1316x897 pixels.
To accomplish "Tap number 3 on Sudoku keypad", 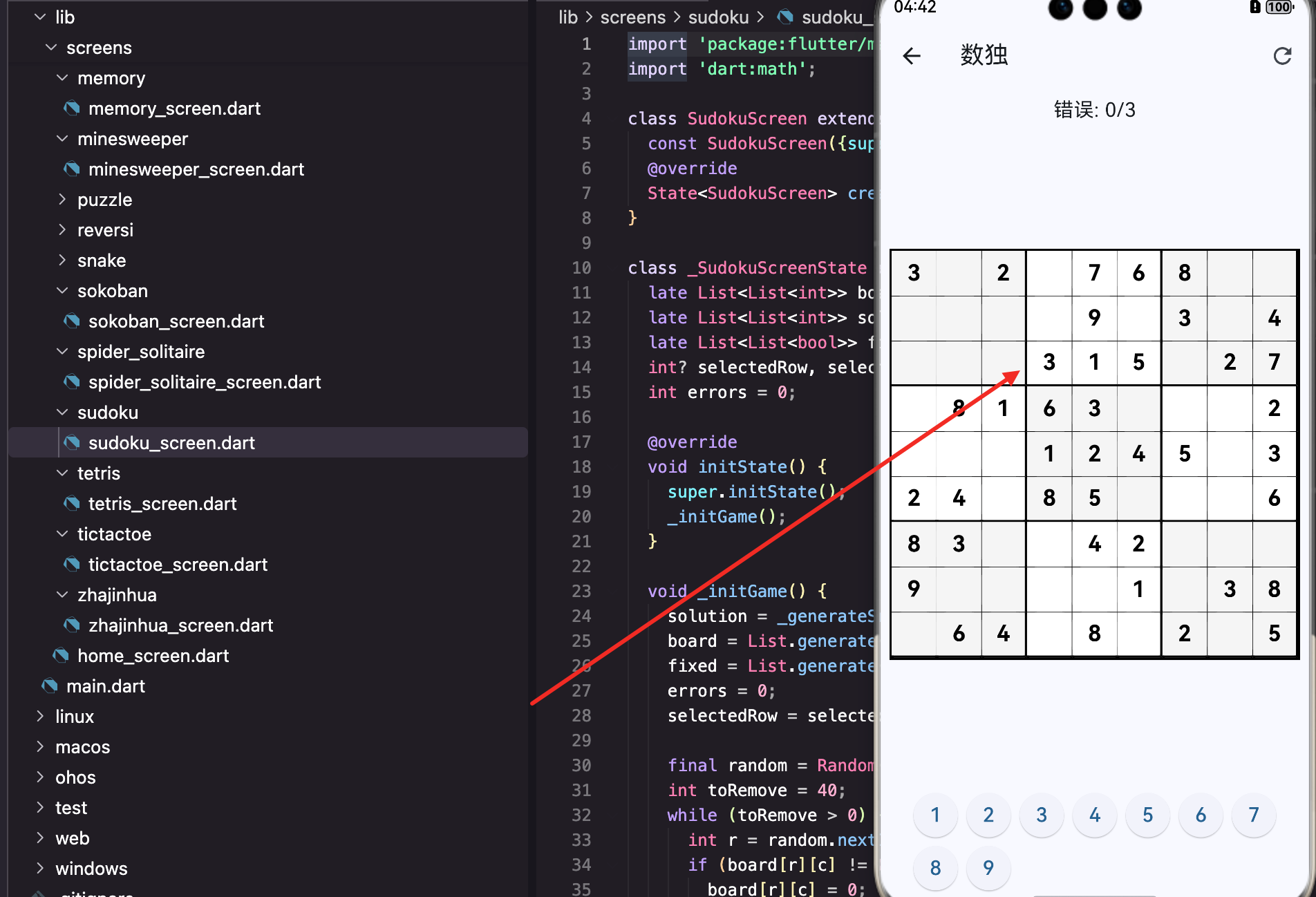I will 1042,815.
